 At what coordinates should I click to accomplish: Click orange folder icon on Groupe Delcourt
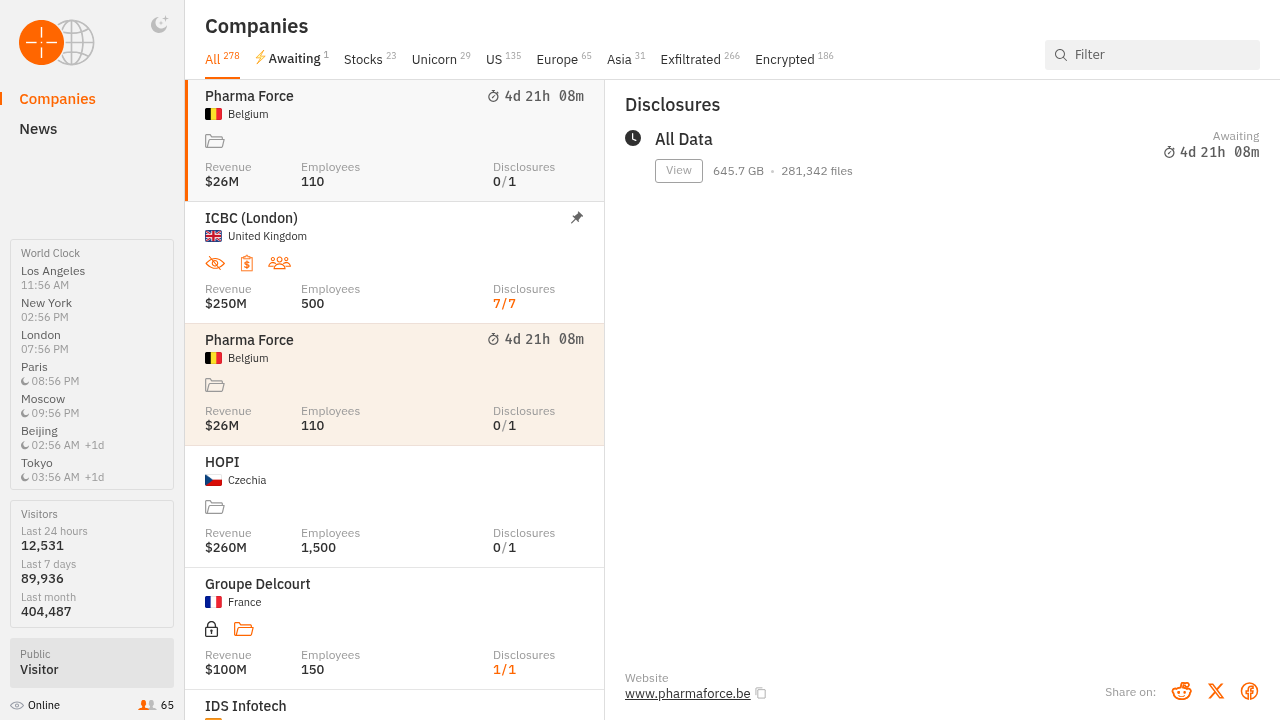243,629
